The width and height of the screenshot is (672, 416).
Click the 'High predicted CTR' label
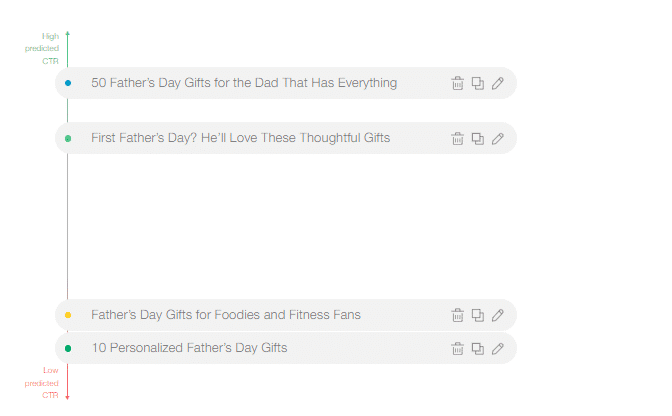click(x=42, y=48)
